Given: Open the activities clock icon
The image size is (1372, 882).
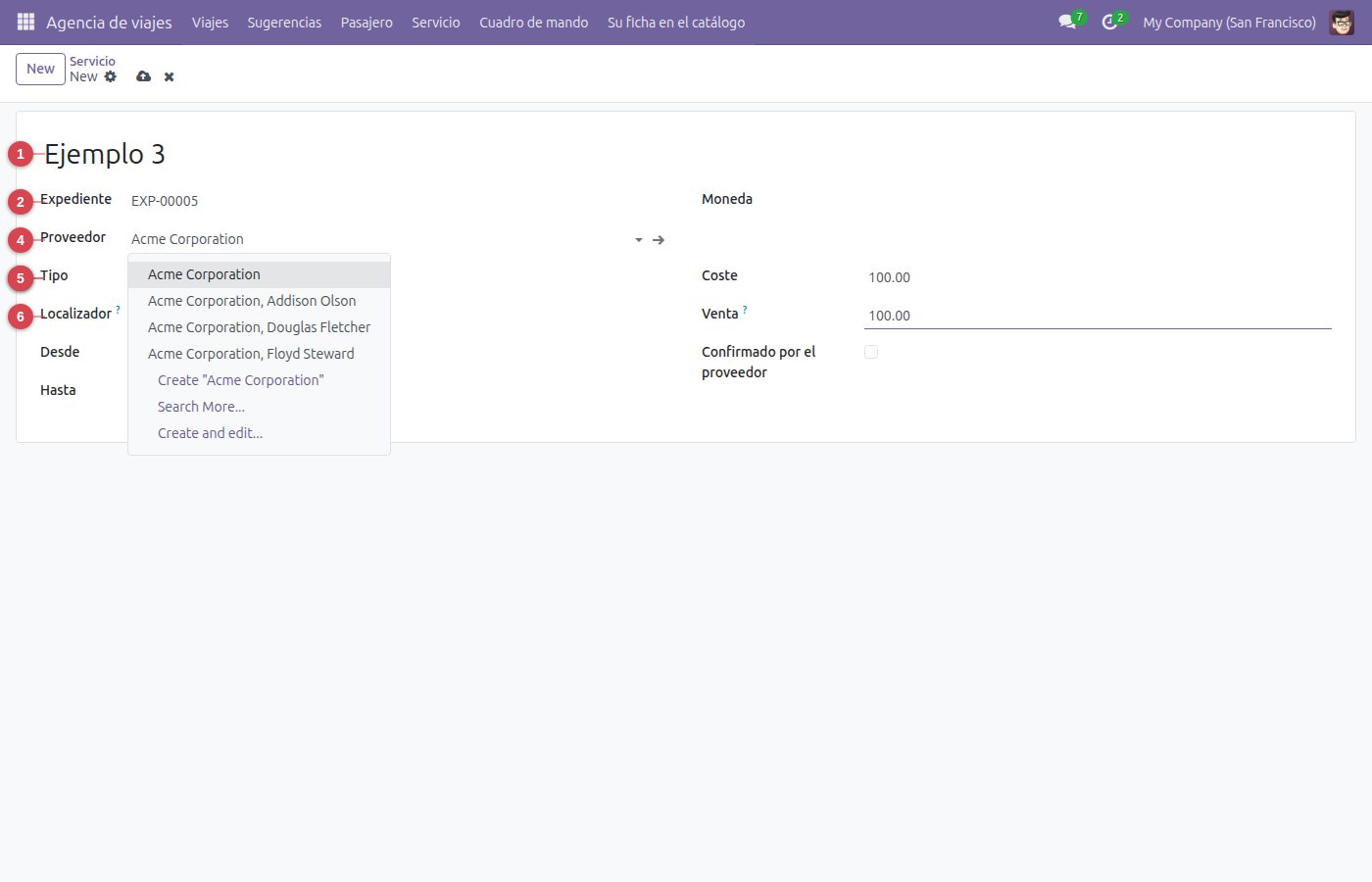Looking at the screenshot, I should pyautogui.click(x=1109, y=22).
